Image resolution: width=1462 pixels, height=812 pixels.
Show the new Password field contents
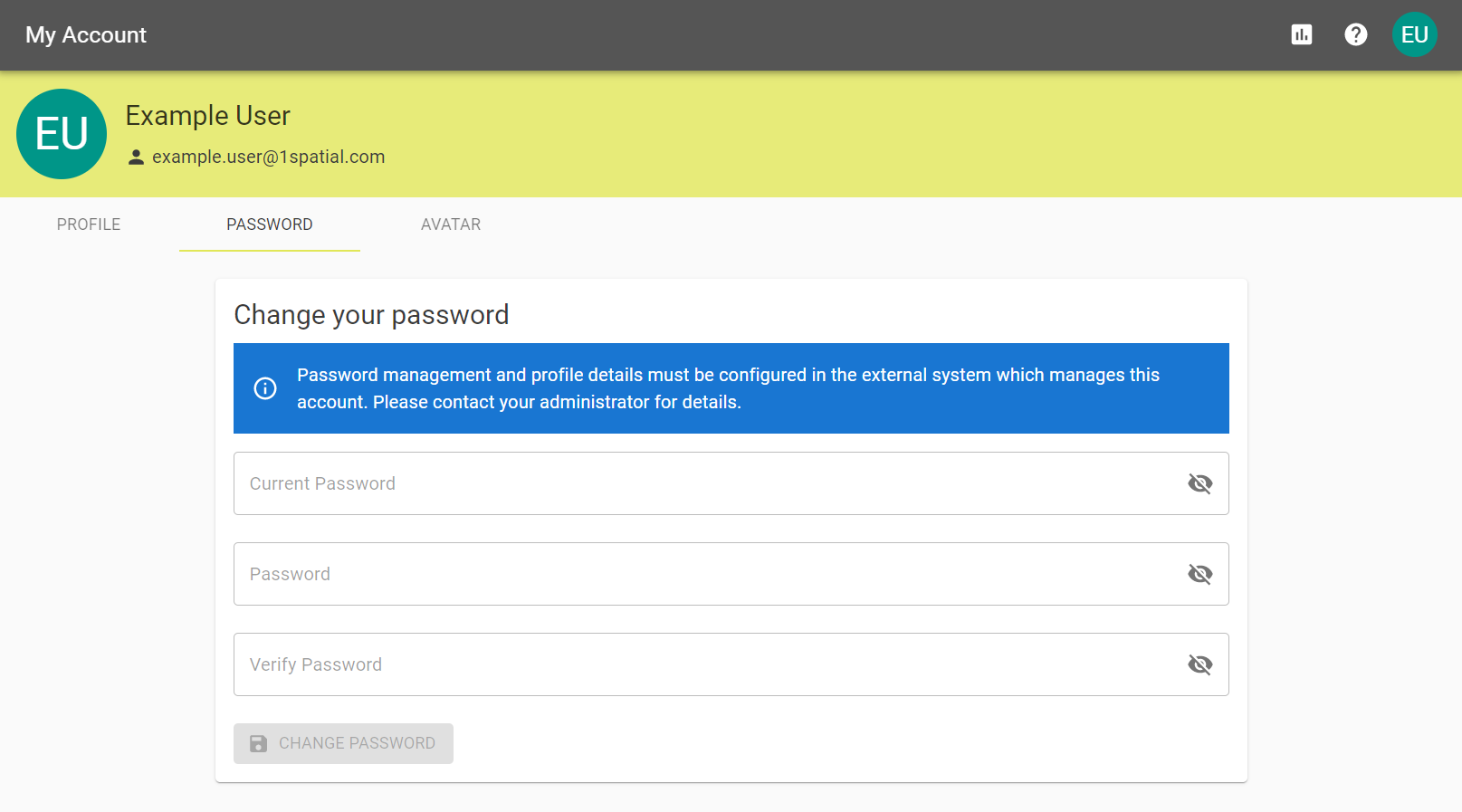click(1200, 574)
